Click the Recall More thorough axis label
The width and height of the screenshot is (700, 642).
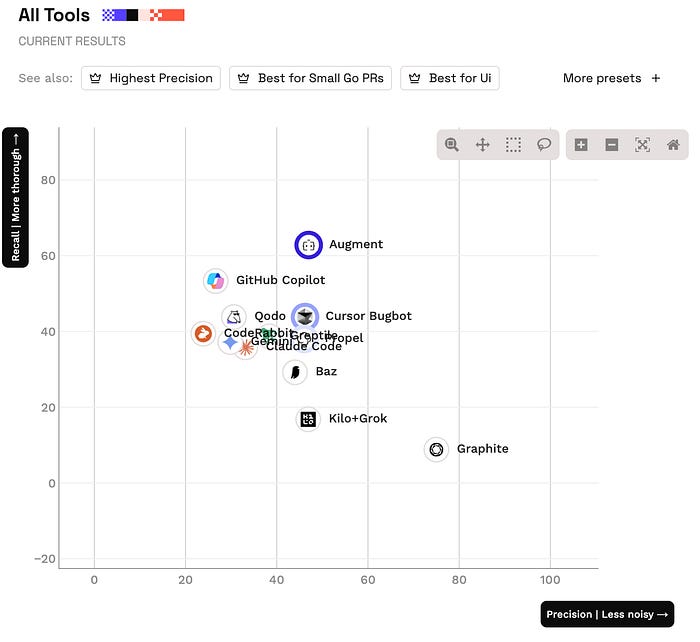click(15, 197)
